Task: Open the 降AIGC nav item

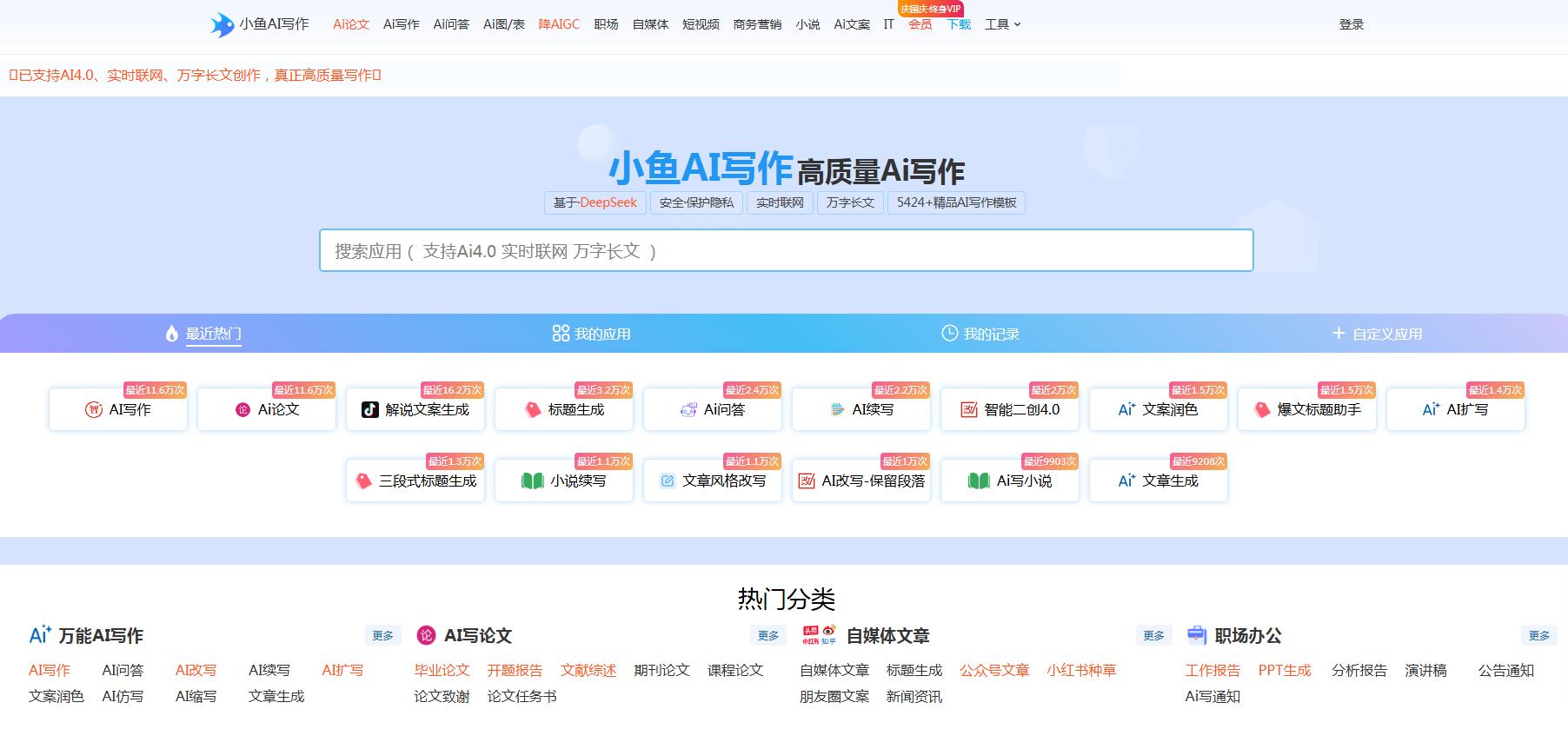Action: point(559,24)
